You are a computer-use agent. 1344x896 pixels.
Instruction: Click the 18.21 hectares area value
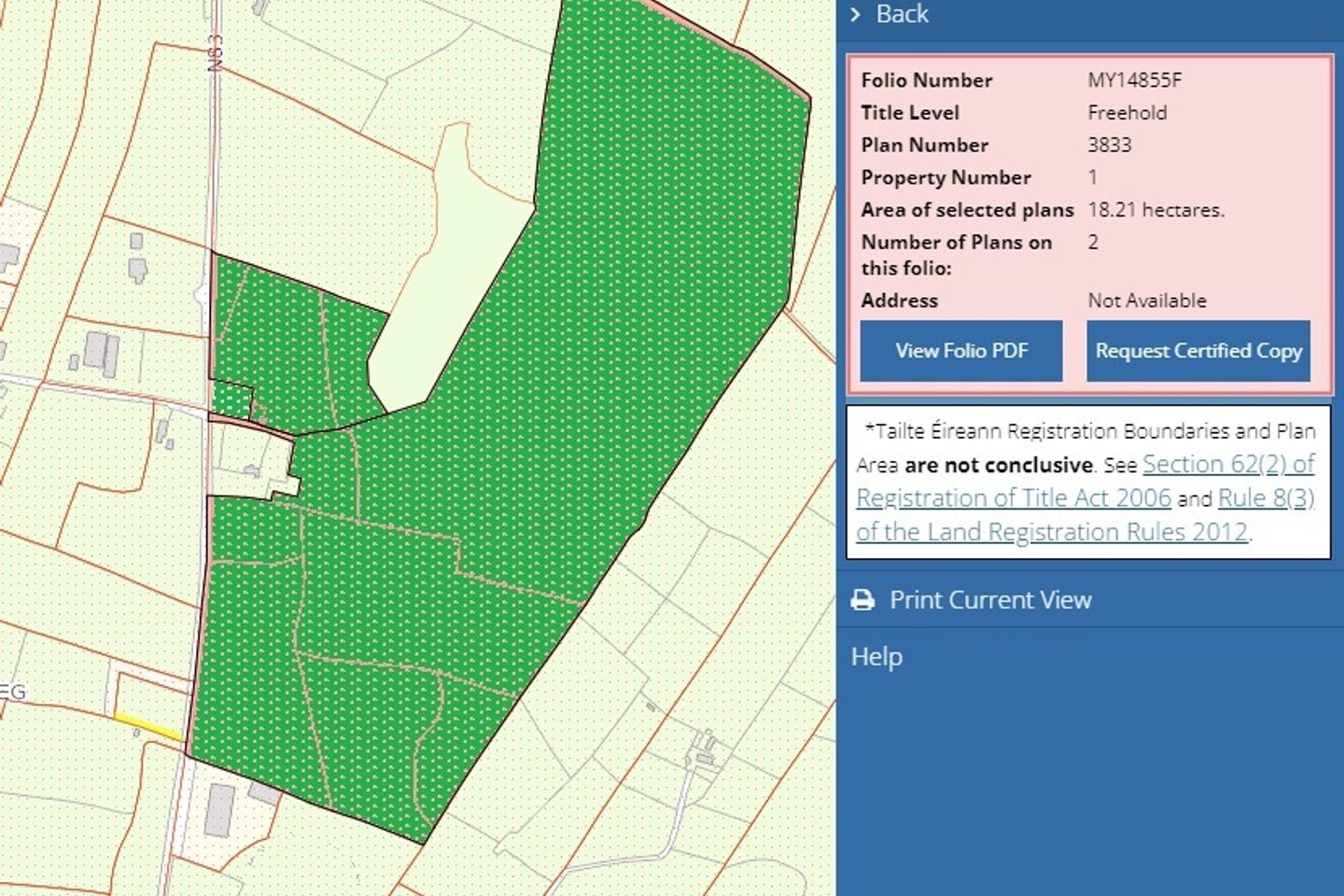pyautogui.click(x=1155, y=210)
